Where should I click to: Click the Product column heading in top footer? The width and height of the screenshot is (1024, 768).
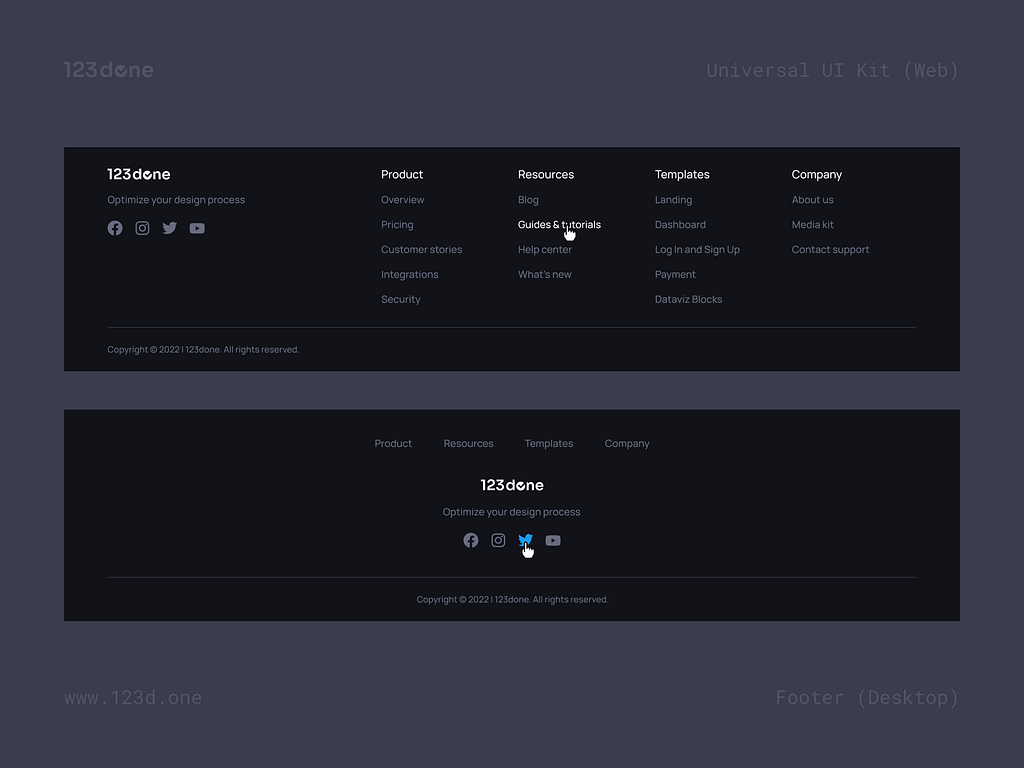coord(402,174)
